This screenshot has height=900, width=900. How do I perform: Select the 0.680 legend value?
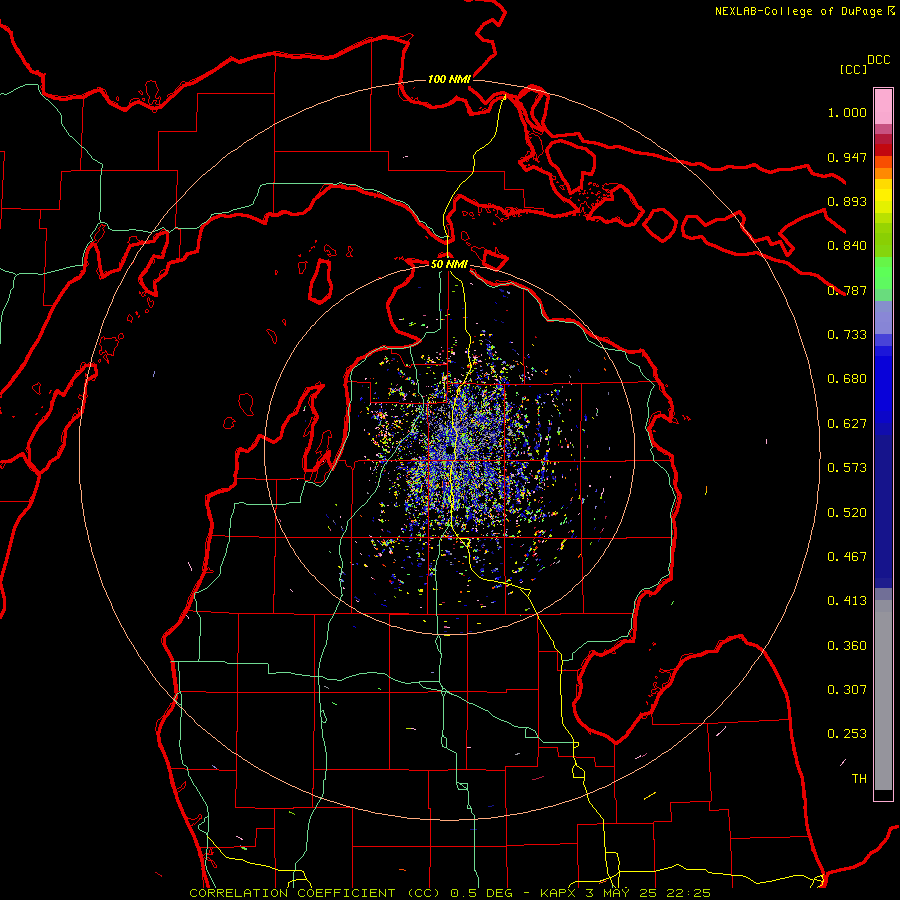click(x=847, y=379)
